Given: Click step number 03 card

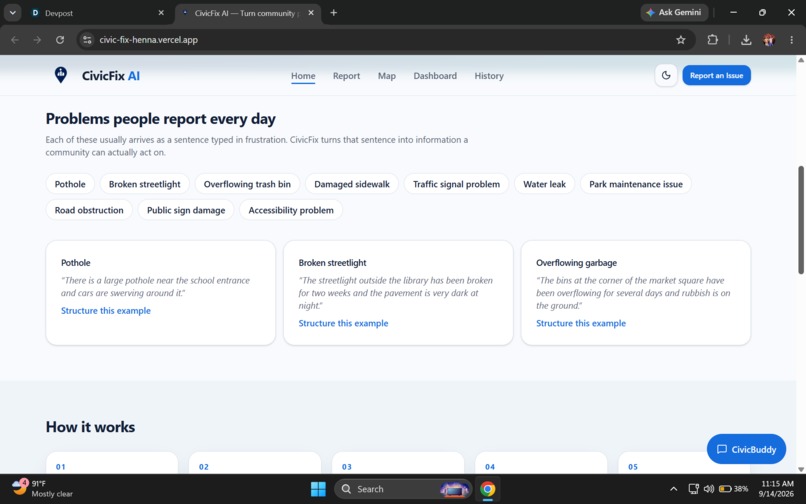Looking at the screenshot, I should (x=398, y=463).
